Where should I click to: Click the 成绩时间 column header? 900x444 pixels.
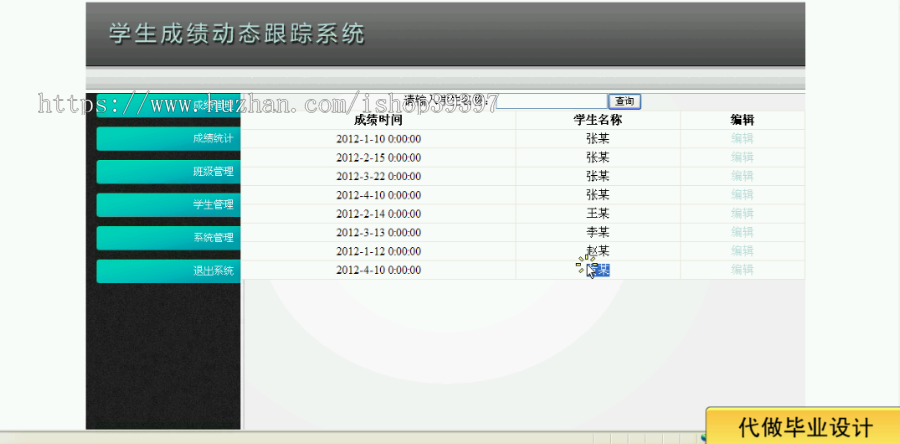pos(378,120)
